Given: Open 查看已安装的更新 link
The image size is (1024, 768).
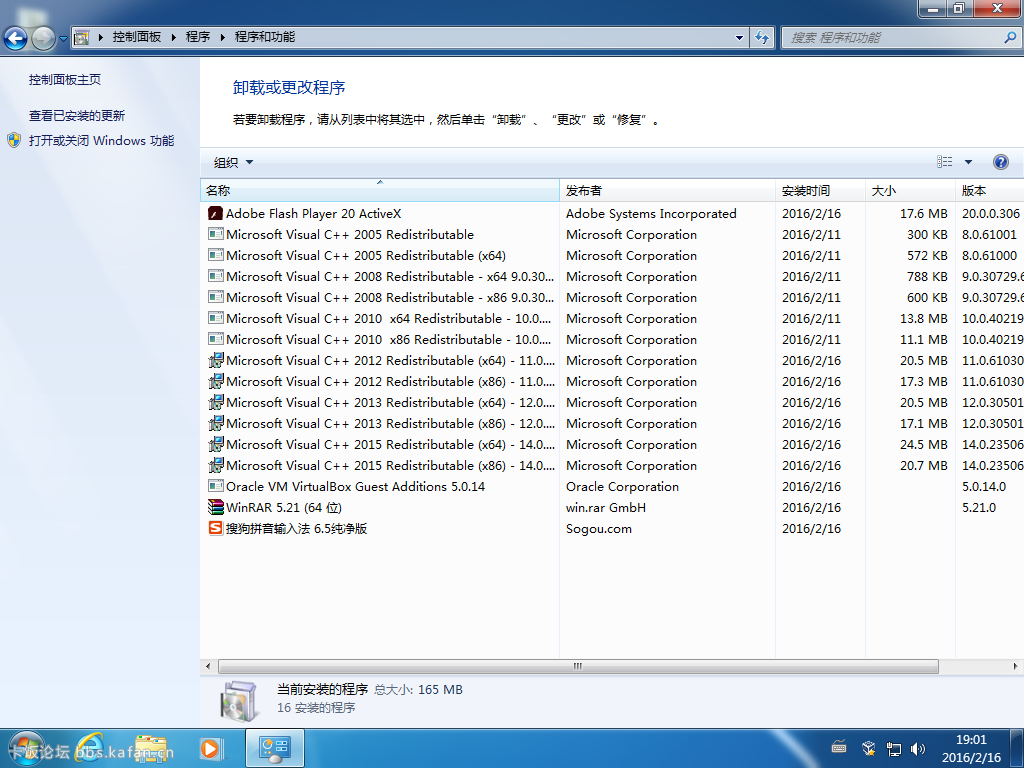Looking at the screenshot, I should pos(76,116).
